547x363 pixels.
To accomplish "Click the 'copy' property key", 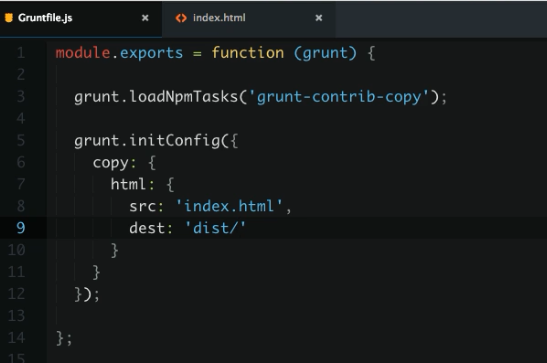I will click(111, 163).
